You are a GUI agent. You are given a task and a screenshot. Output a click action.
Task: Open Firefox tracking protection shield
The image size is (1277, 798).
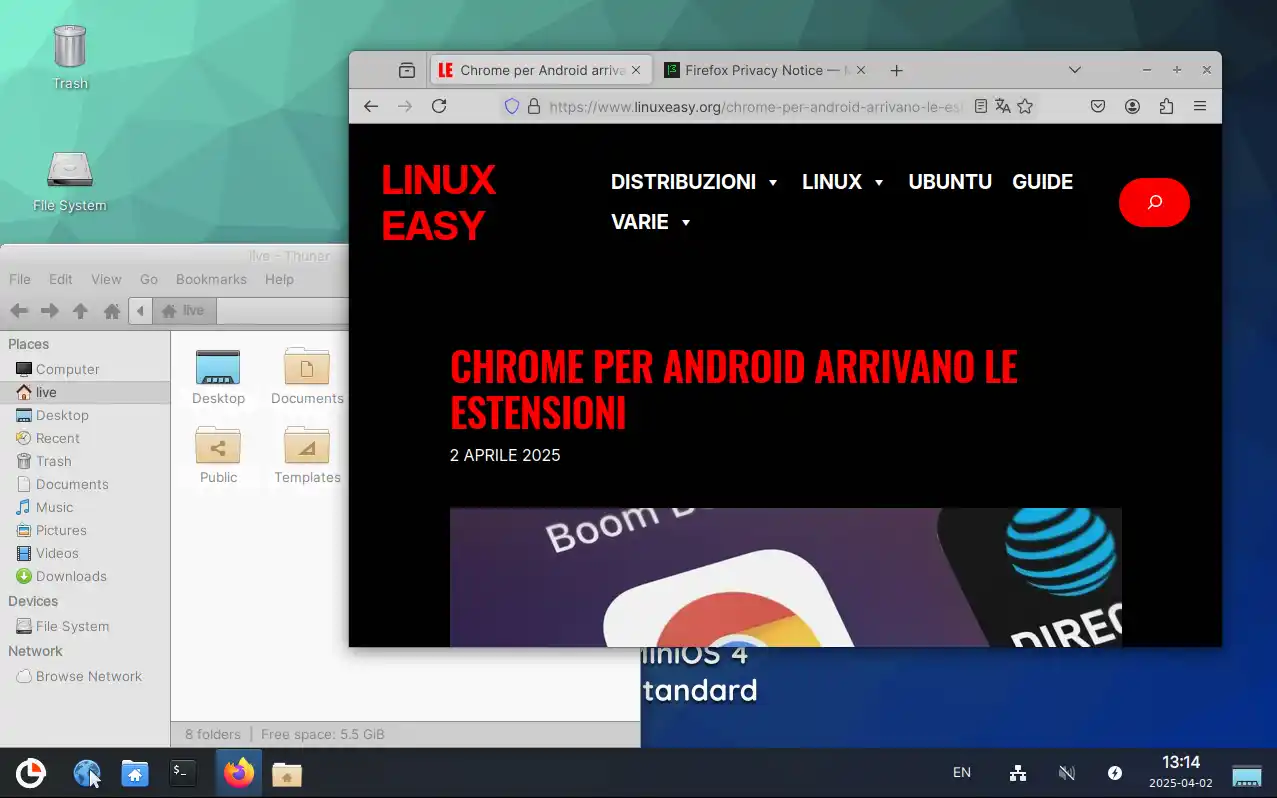point(512,106)
